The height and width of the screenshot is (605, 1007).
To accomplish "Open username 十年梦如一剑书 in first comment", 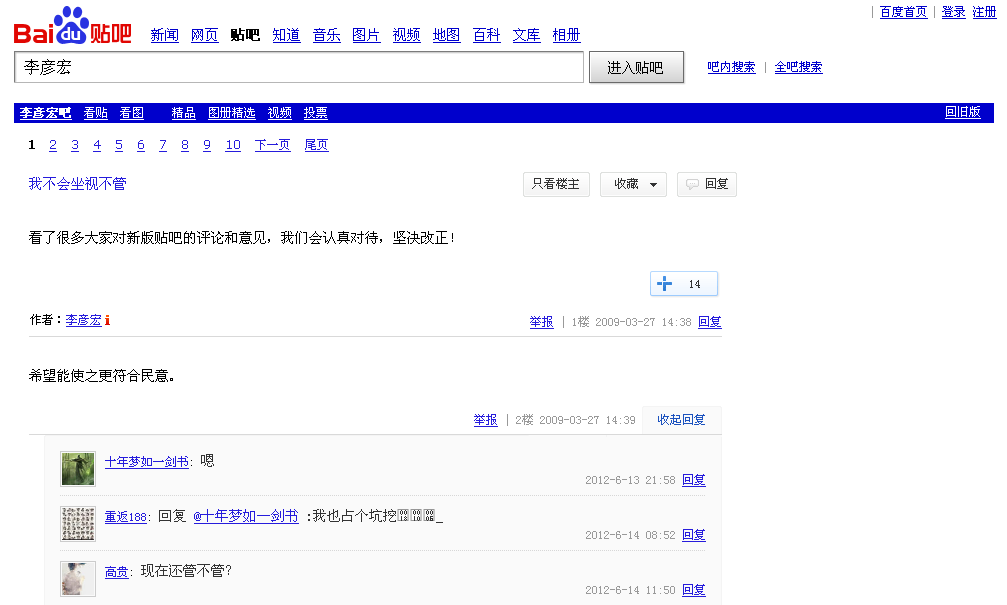I will pos(147,462).
